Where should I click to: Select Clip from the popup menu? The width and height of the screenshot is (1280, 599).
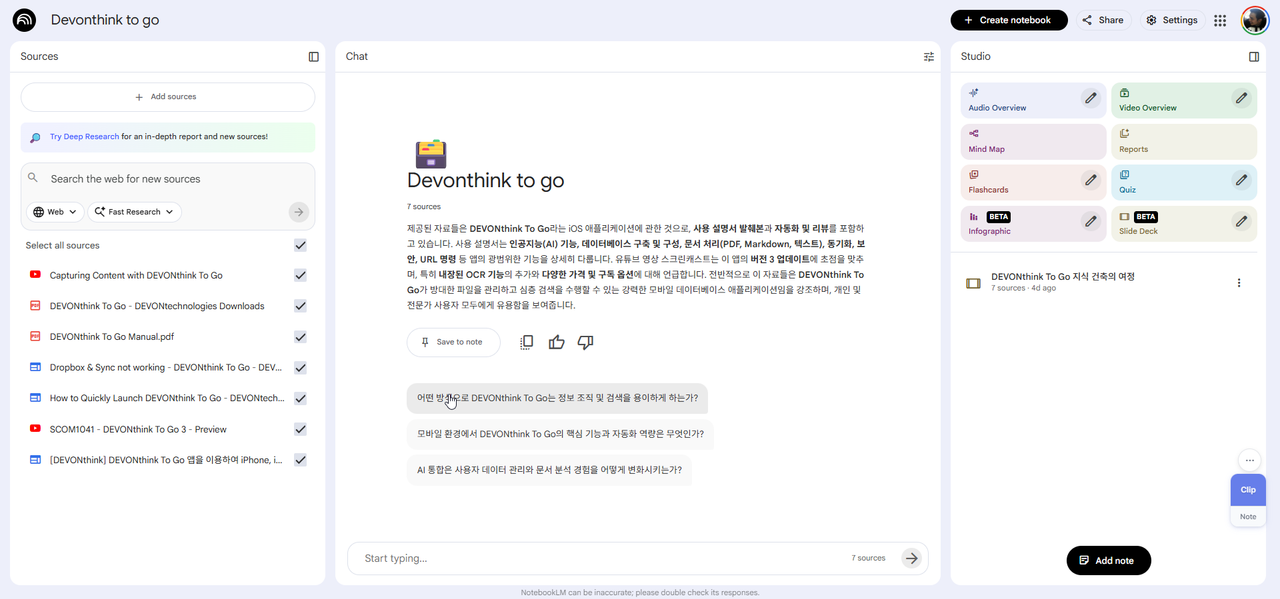[x=1247, y=489]
